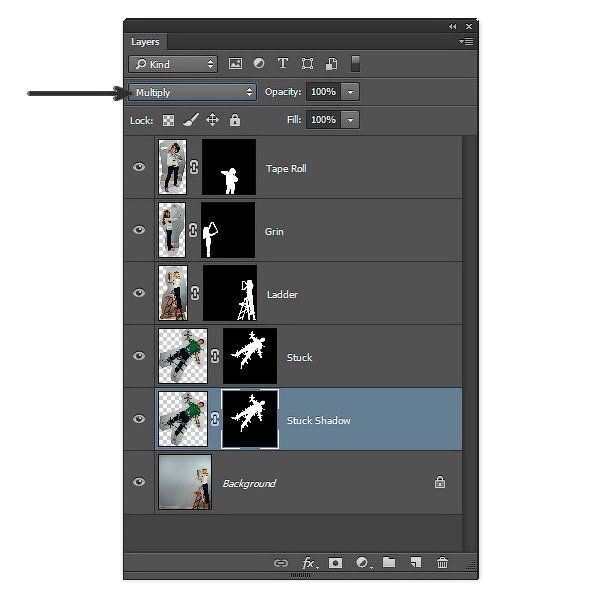Filter for adjustment layers icon

click(259, 63)
